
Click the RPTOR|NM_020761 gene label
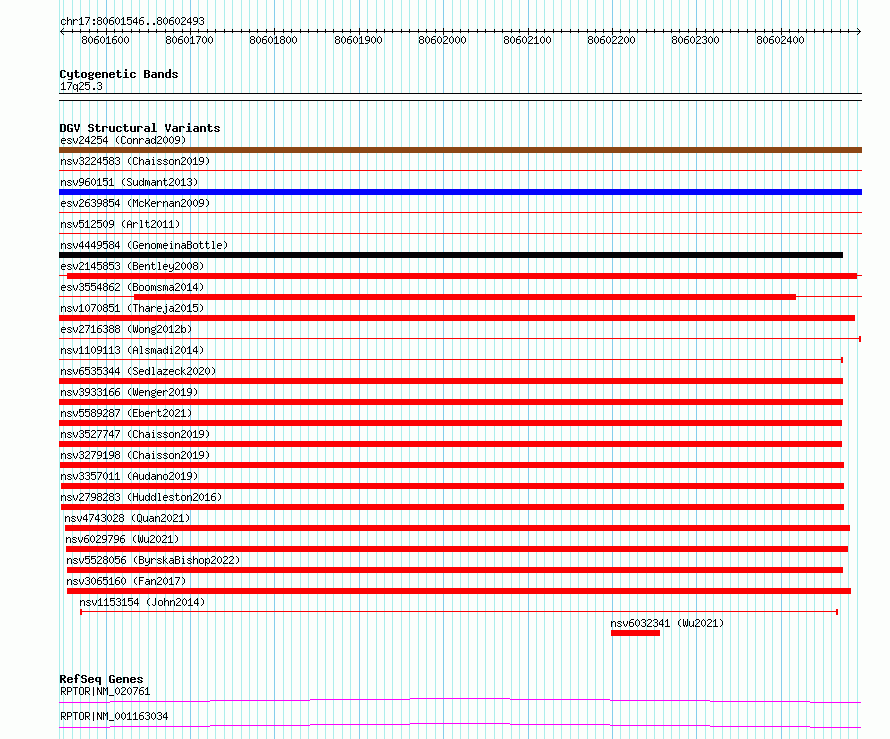coord(105,691)
